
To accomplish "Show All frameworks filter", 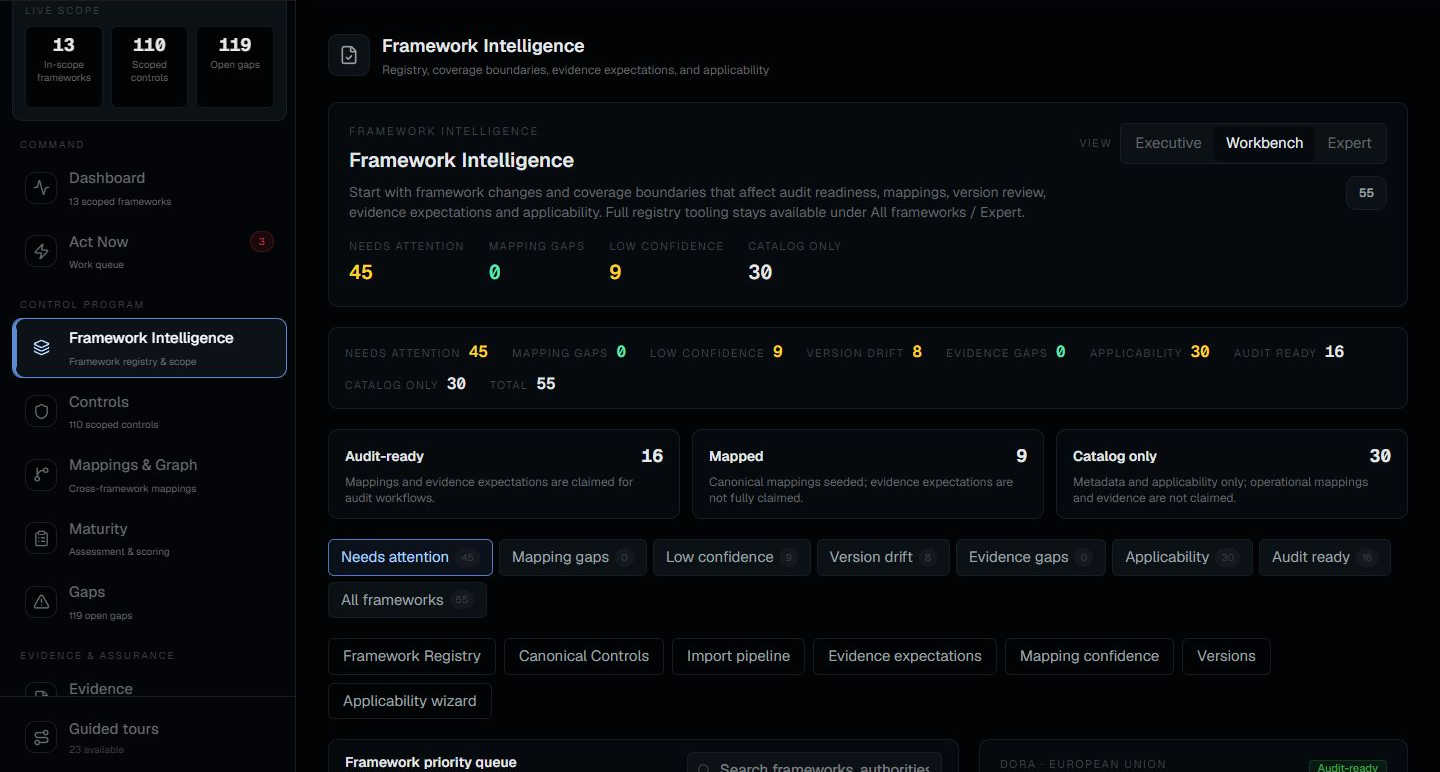I will pos(407,600).
